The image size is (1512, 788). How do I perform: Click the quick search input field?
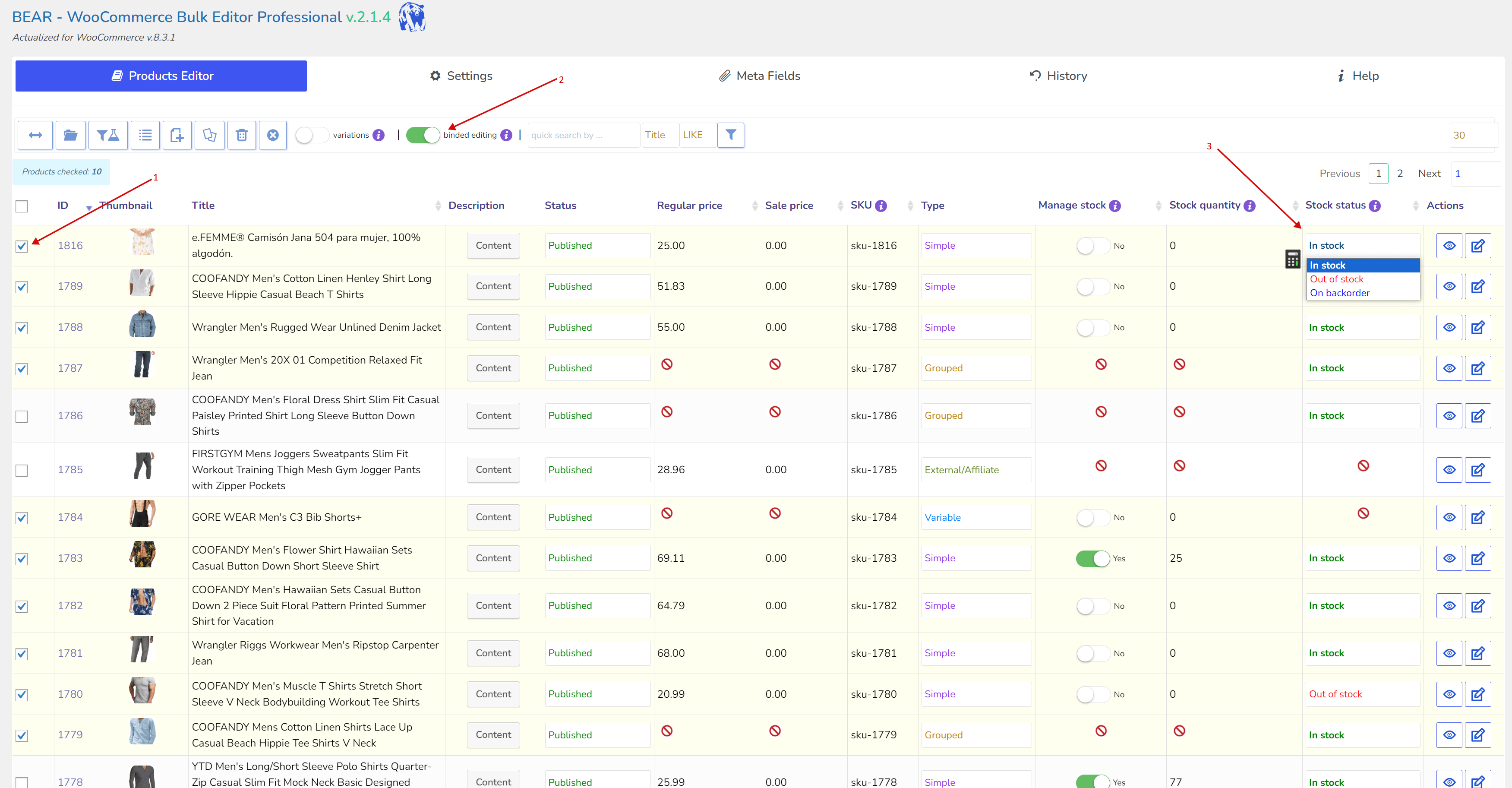pos(584,135)
